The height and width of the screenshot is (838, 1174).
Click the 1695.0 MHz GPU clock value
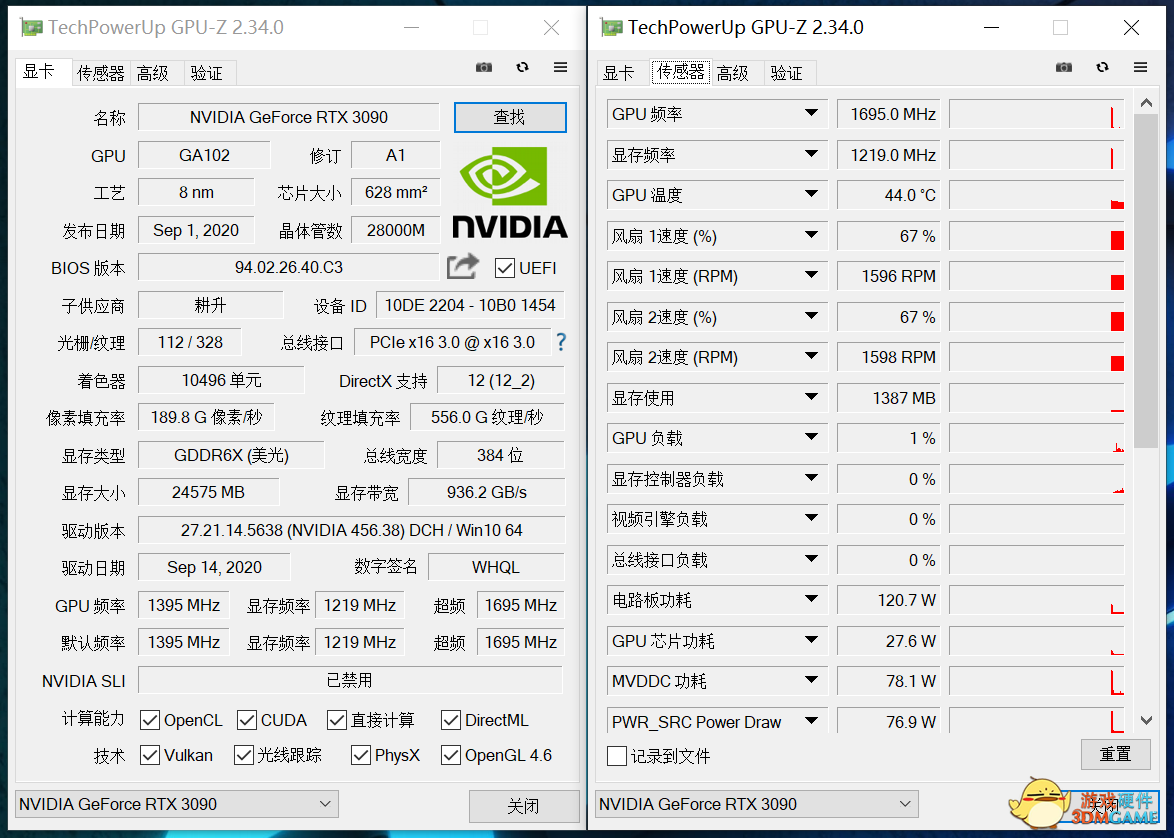click(x=888, y=114)
